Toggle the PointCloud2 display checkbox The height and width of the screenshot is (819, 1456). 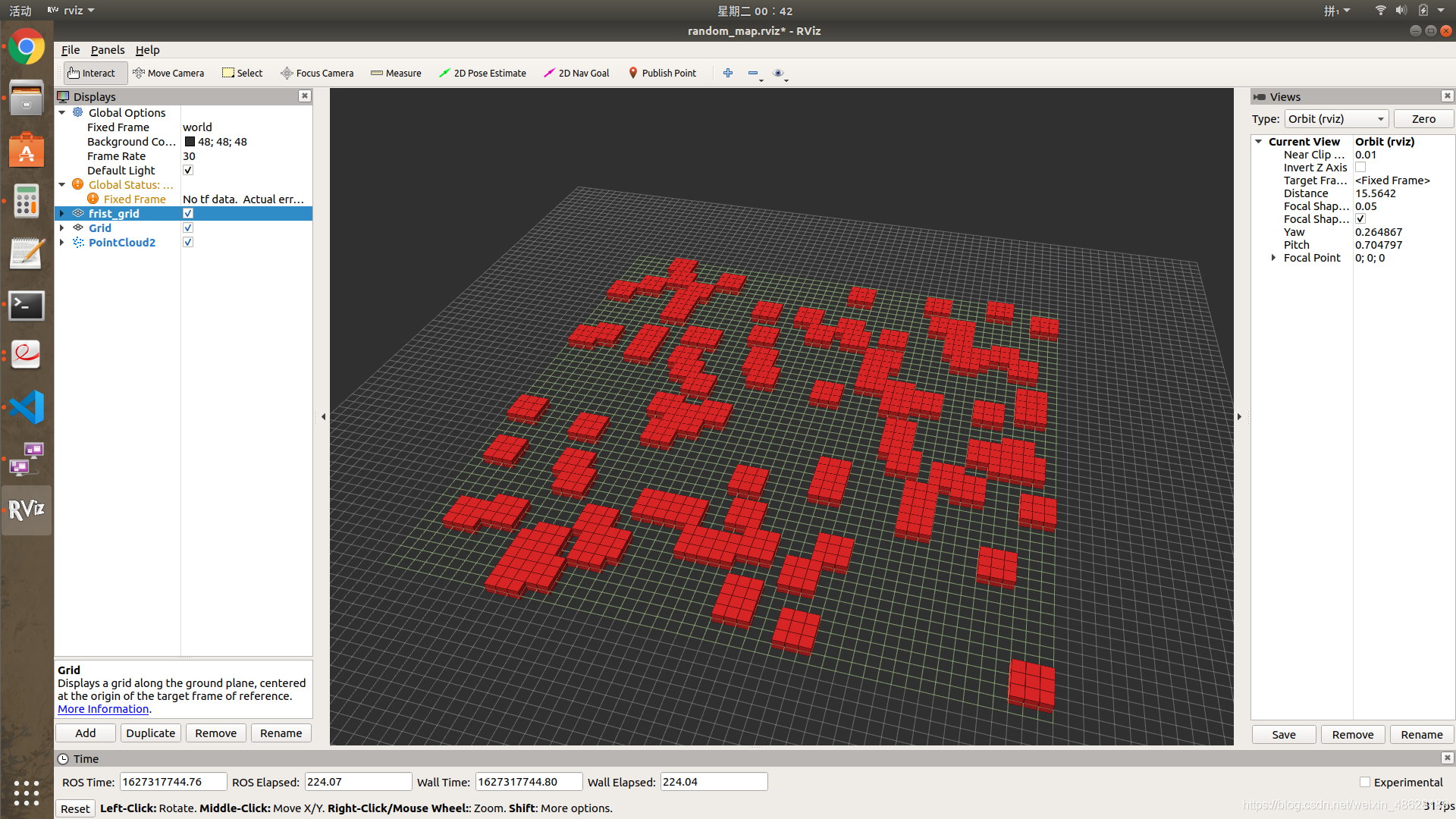pos(188,243)
